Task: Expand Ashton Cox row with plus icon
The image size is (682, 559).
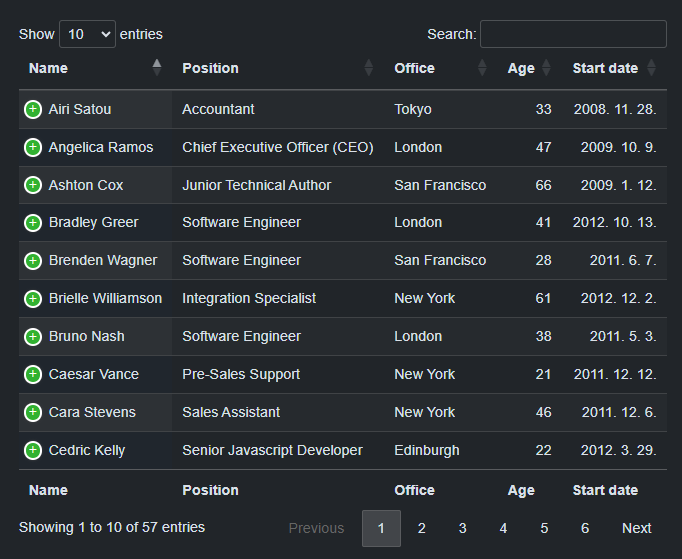Action: [x=33, y=185]
